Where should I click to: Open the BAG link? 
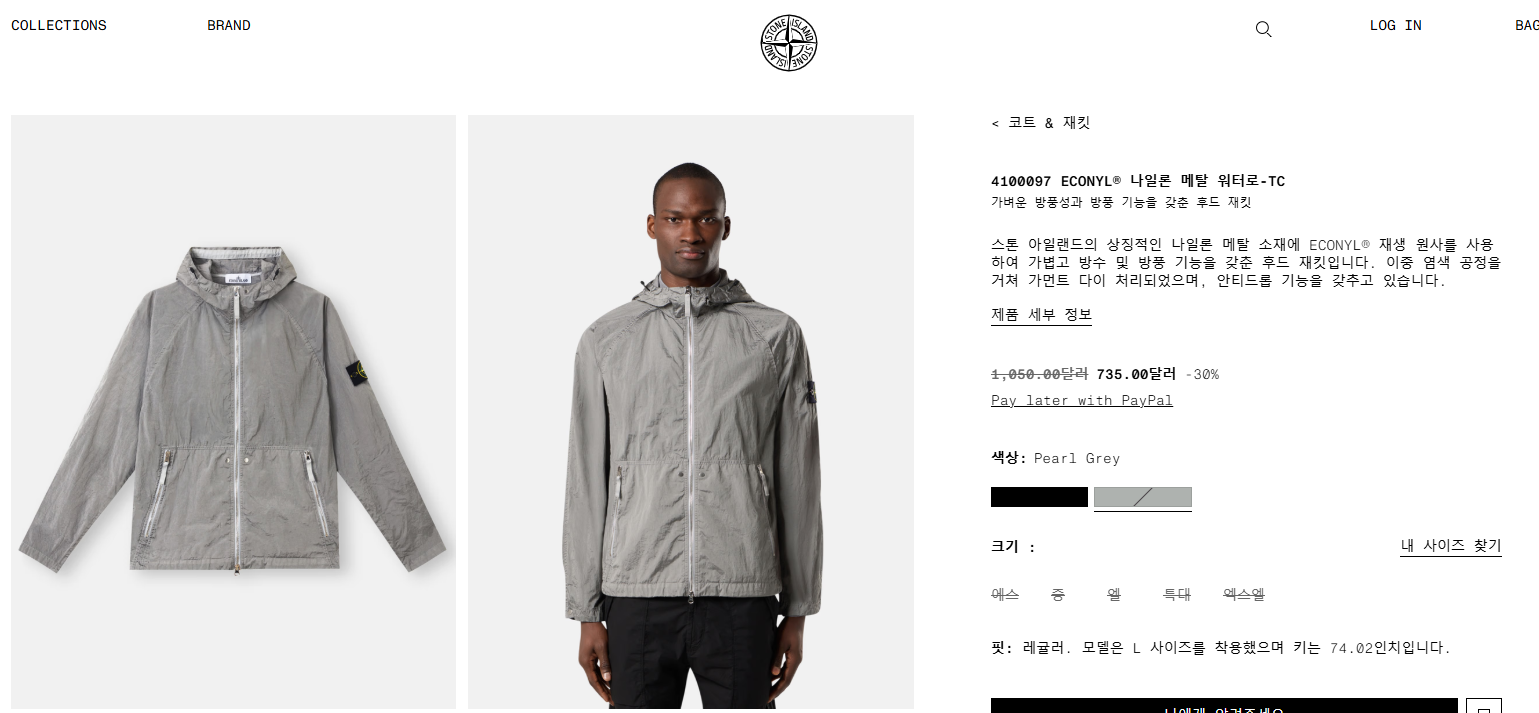[1527, 26]
